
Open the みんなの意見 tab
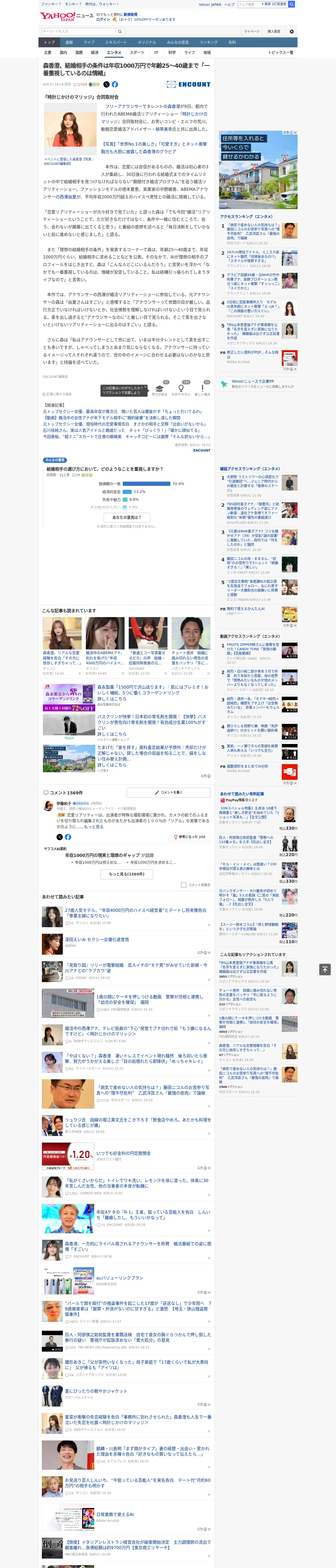[177, 43]
